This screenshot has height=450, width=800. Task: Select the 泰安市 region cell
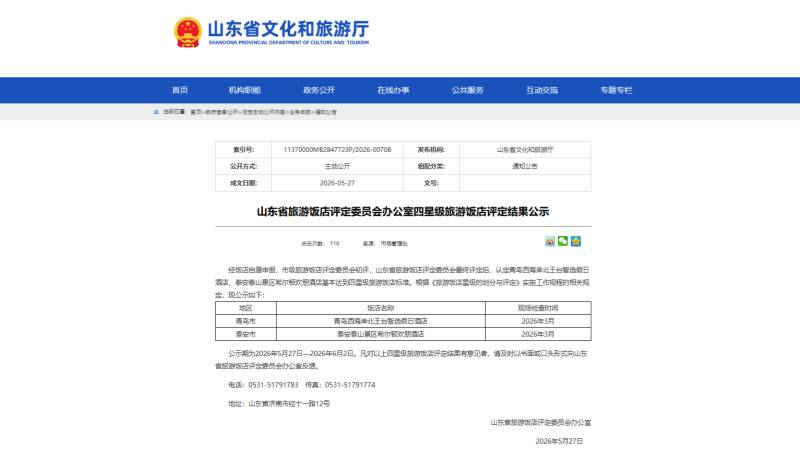click(246, 334)
